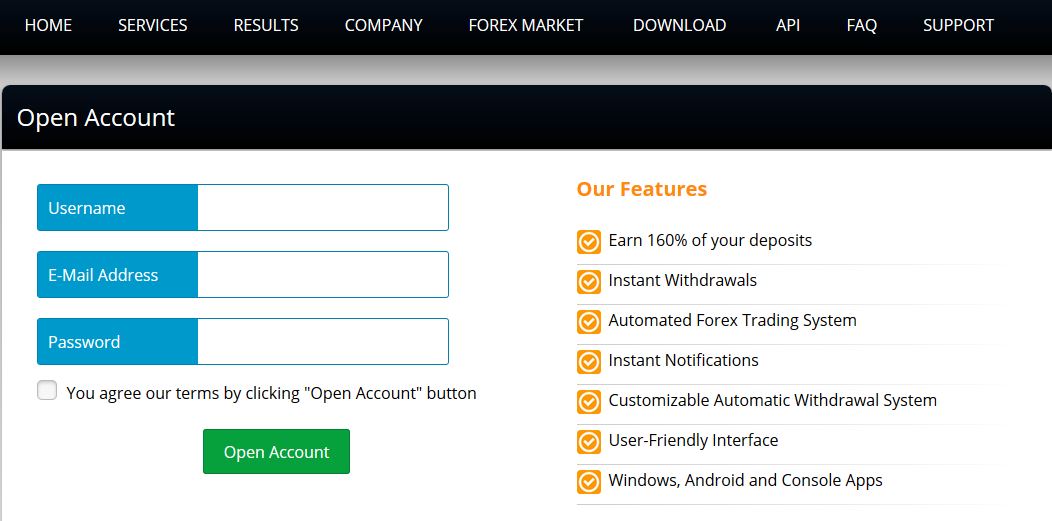Viewport: 1052px width, 521px height.
Task: Click check icon beside Windows, Android and Console Apps
Action: click(x=589, y=481)
